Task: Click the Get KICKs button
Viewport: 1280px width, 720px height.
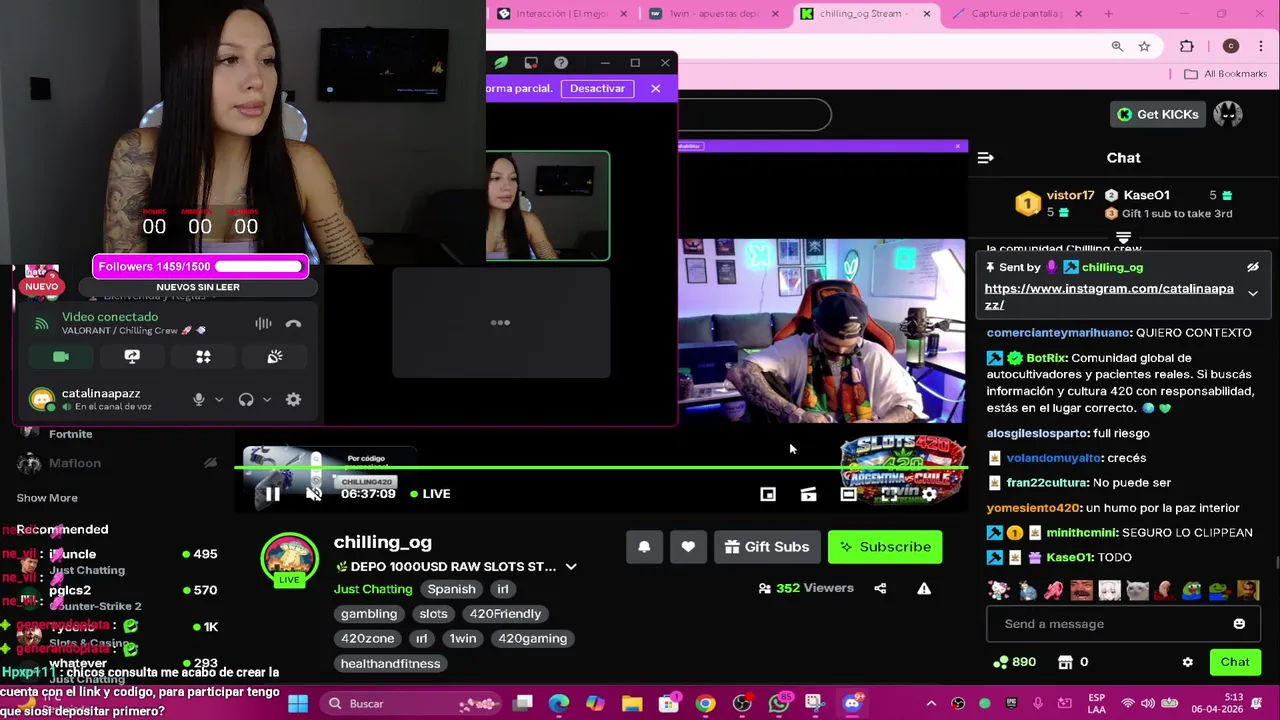Action: tap(1157, 114)
